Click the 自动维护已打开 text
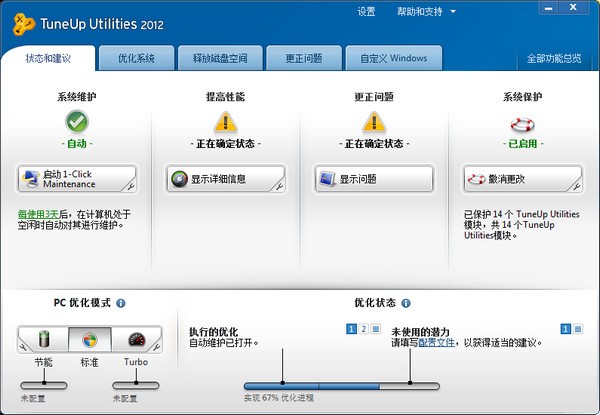This screenshot has width=600, height=415. (x=224, y=342)
